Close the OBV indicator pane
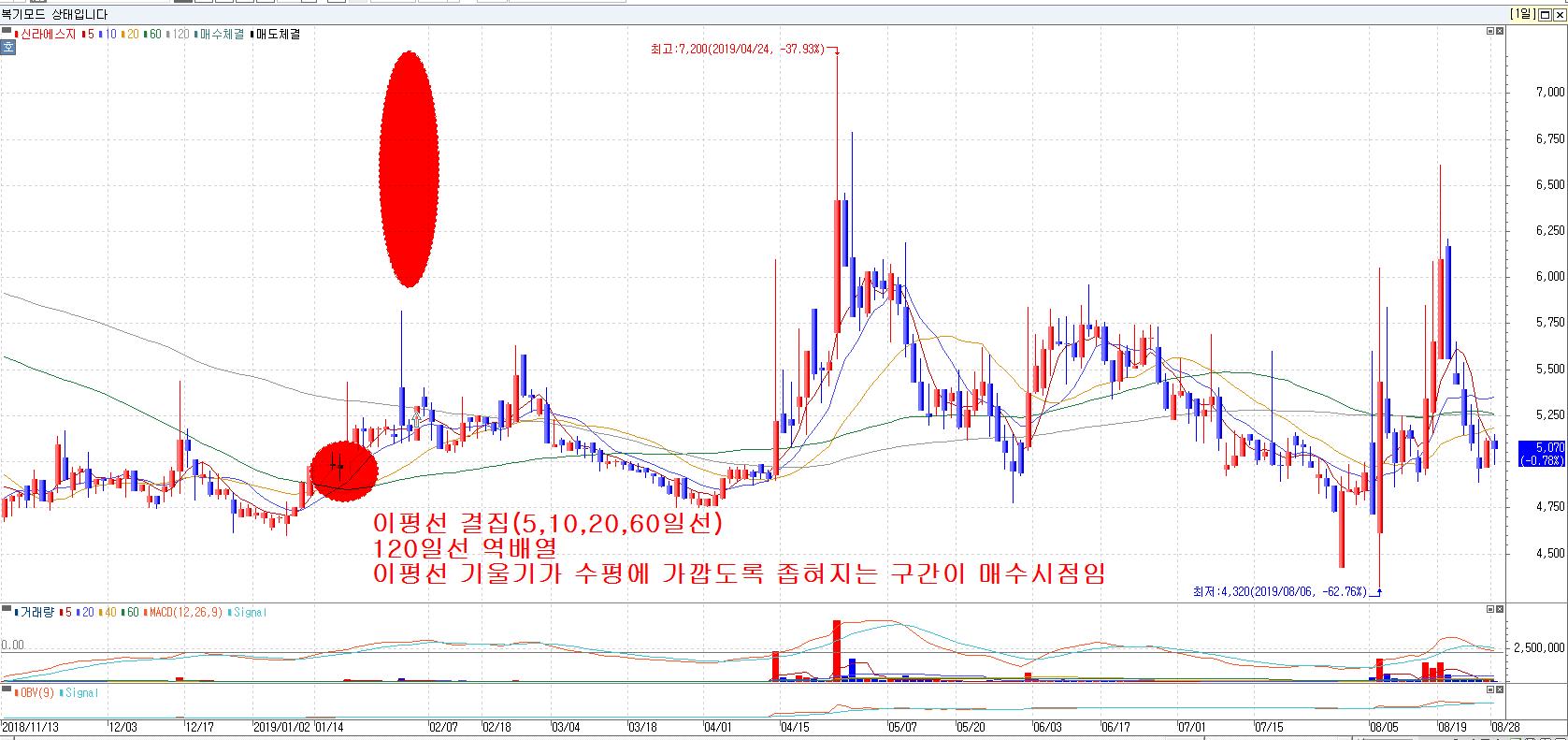The image size is (1568, 740). coord(1500,690)
